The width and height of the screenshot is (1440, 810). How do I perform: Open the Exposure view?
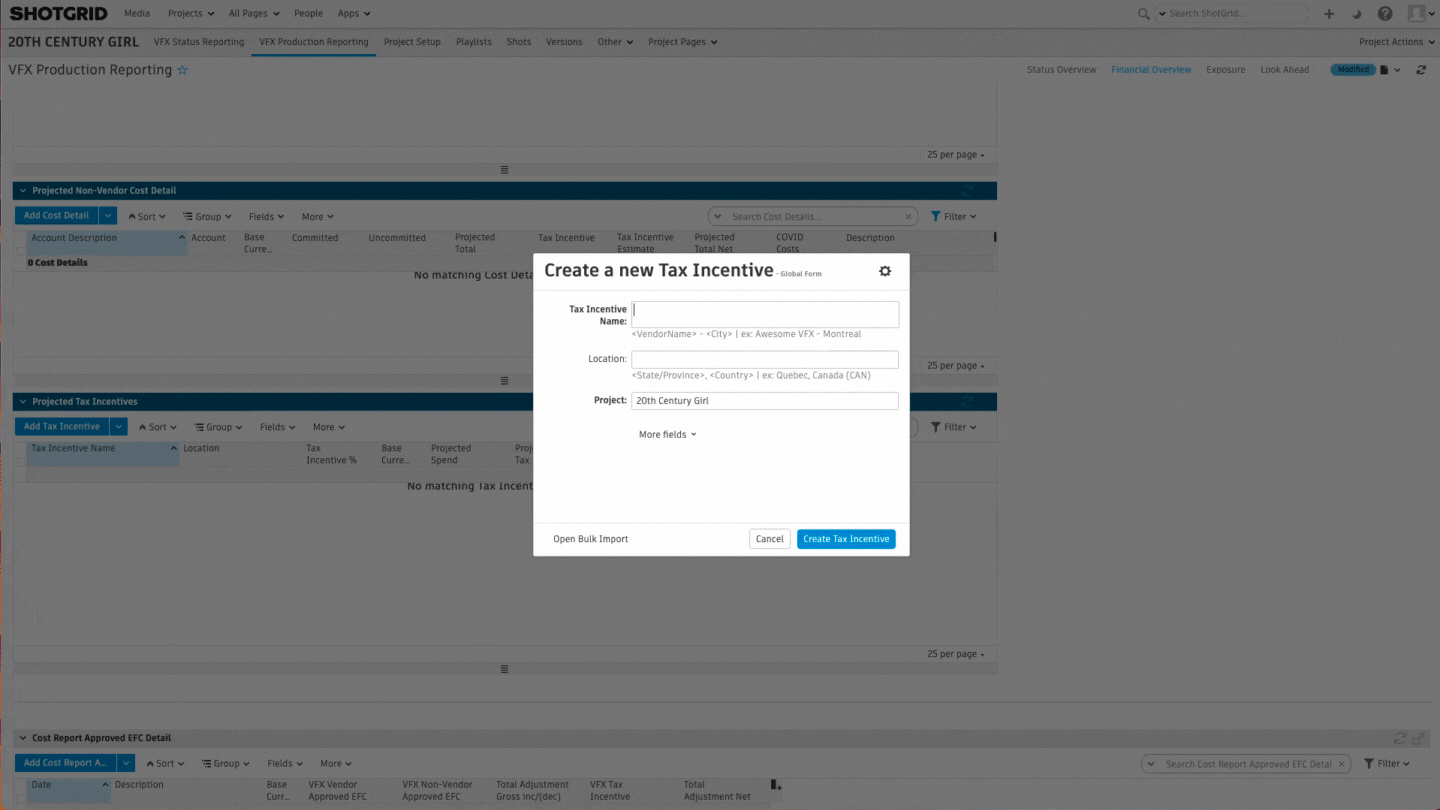1225,70
